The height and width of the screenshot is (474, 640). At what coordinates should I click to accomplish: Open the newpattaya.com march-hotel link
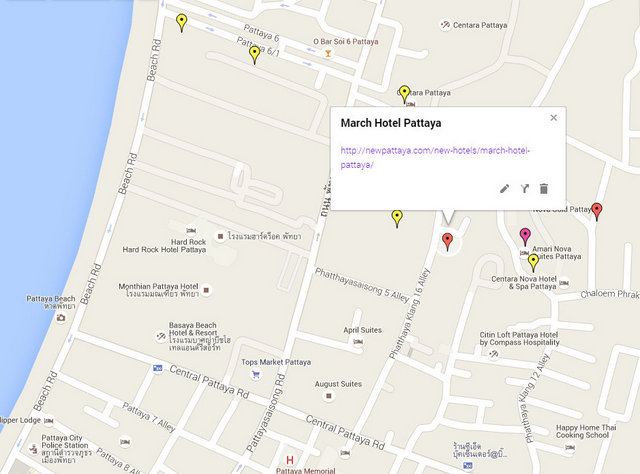[435, 158]
